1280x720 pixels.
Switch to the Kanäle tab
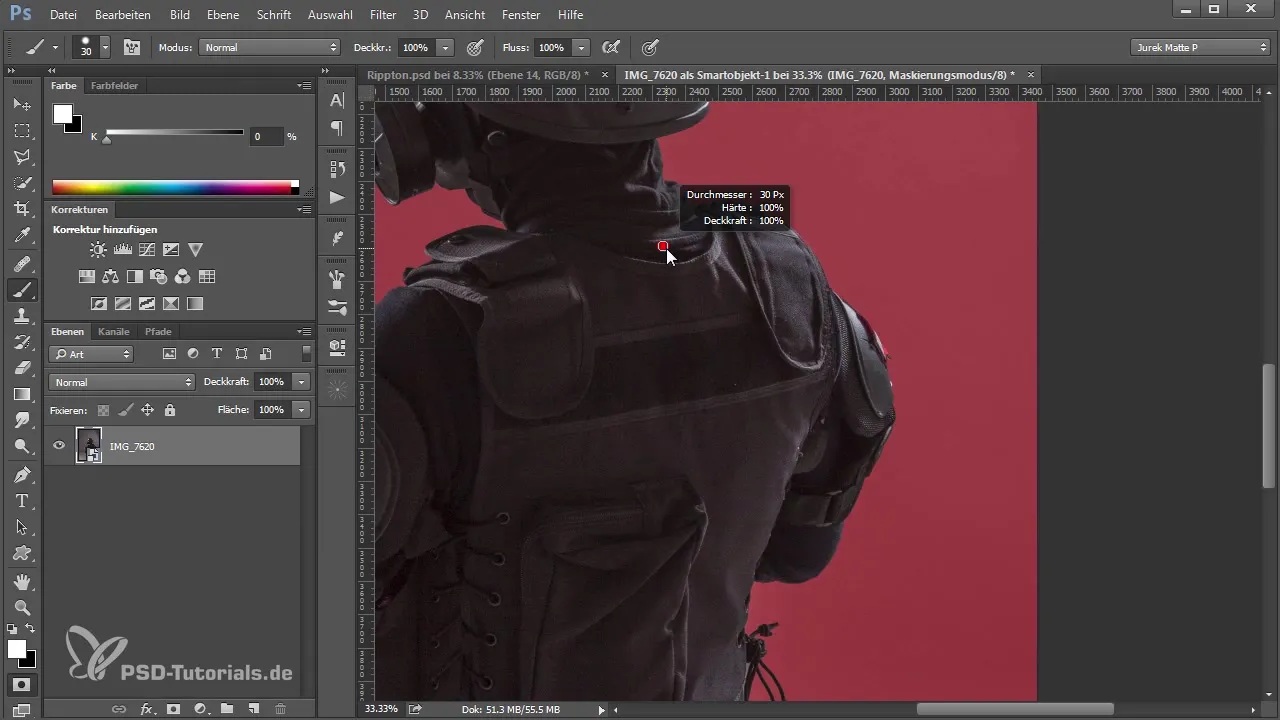(x=114, y=331)
